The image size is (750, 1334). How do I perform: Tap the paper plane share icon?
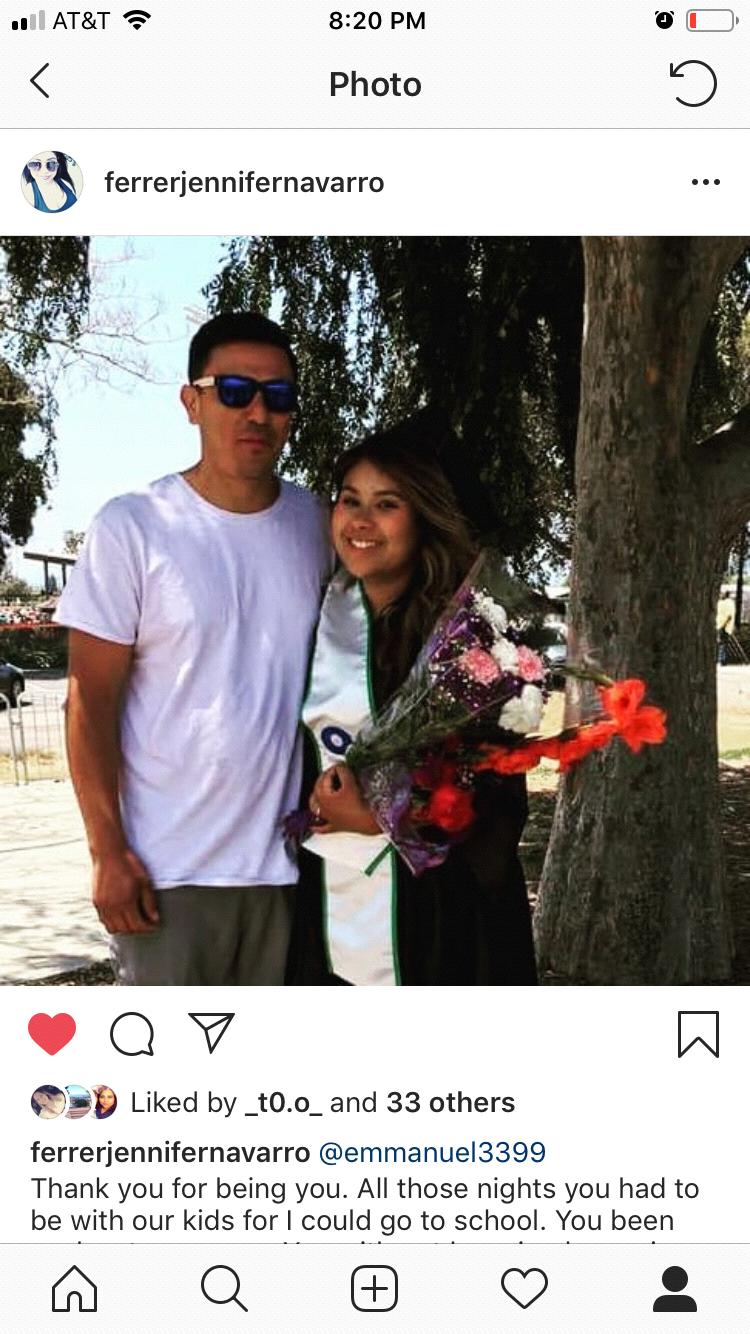211,1033
